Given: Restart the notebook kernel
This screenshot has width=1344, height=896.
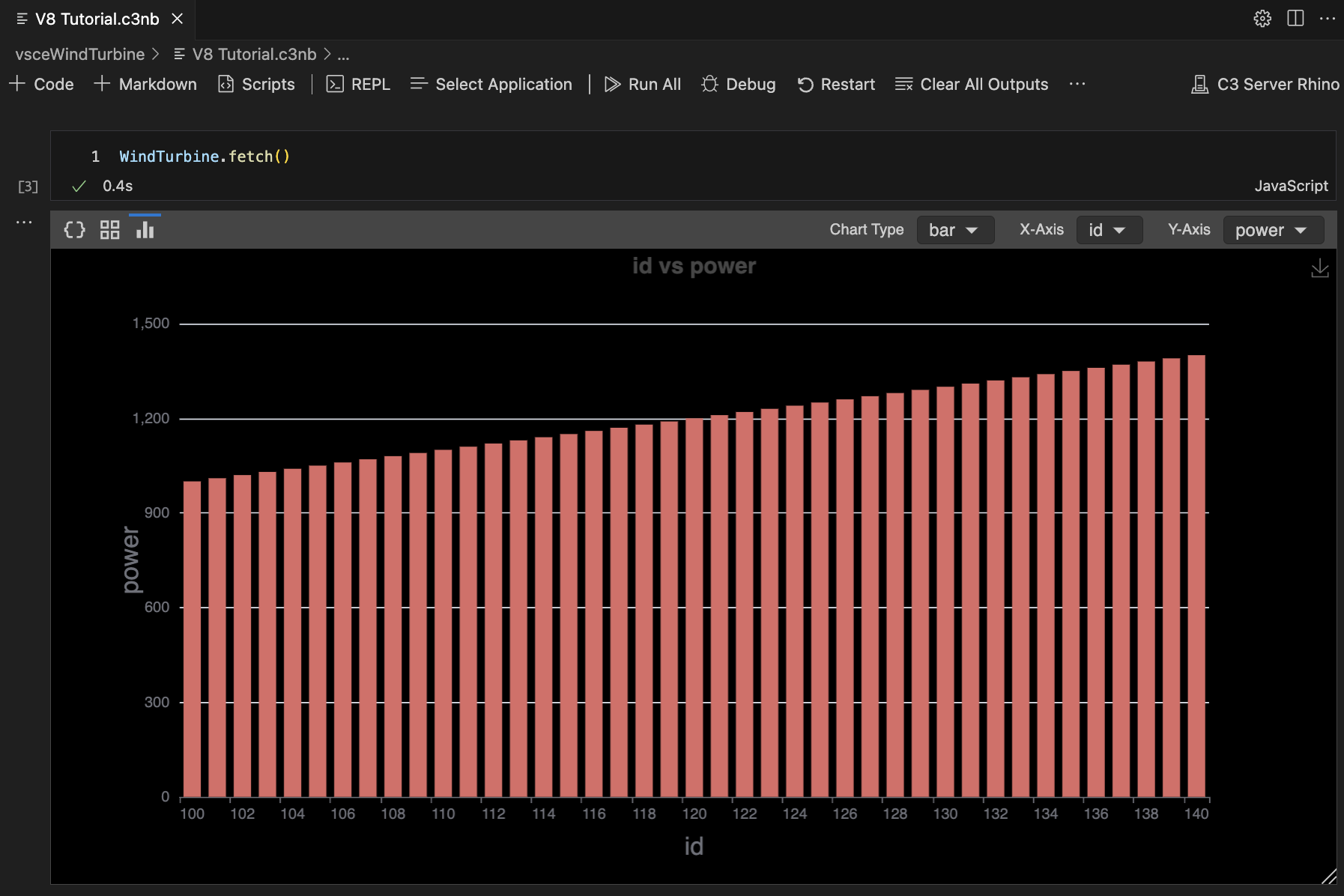Looking at the screenshot, I should tap(836, 84).
